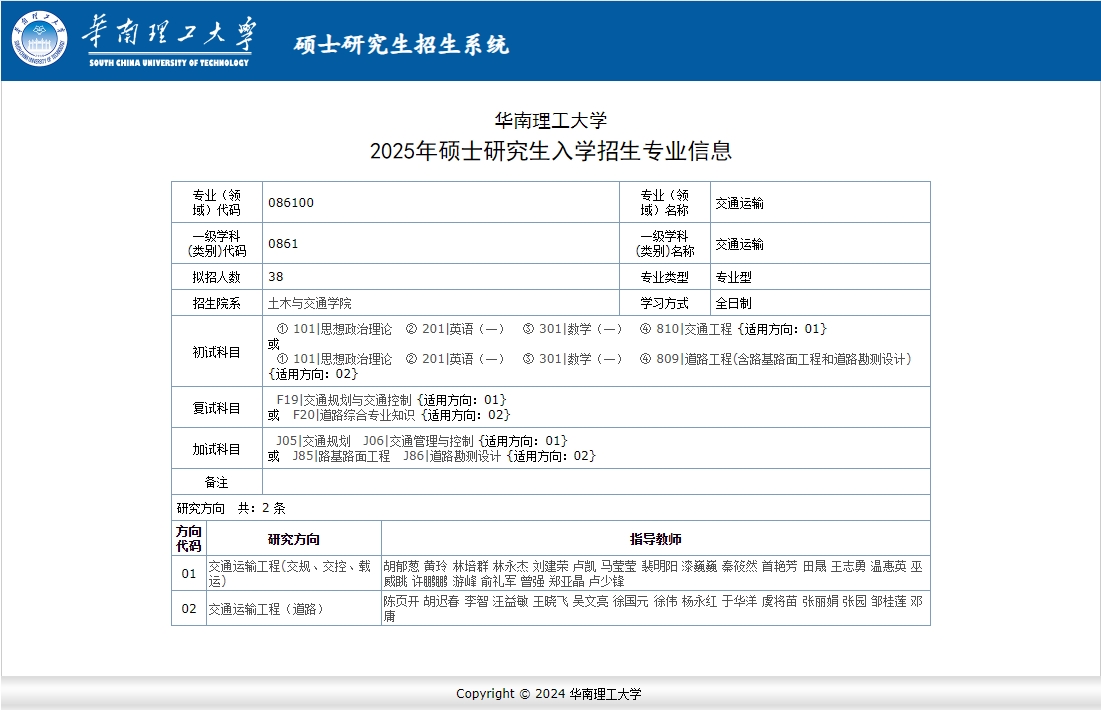Click the 招生院系 label cell

216,303
